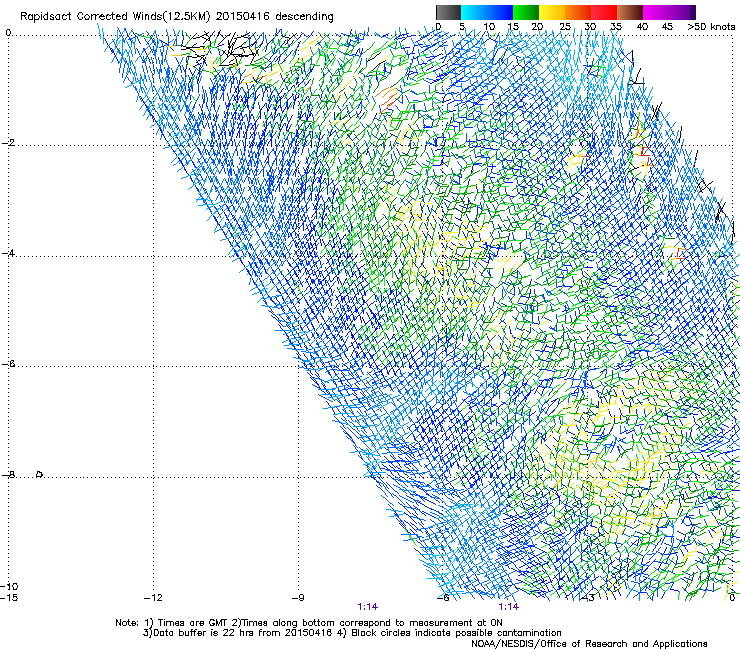Image resolution: width=740 pixels, height=650 pixels.
Task: Click the "20" legend tick label
Action: click(x=537, y=27)
